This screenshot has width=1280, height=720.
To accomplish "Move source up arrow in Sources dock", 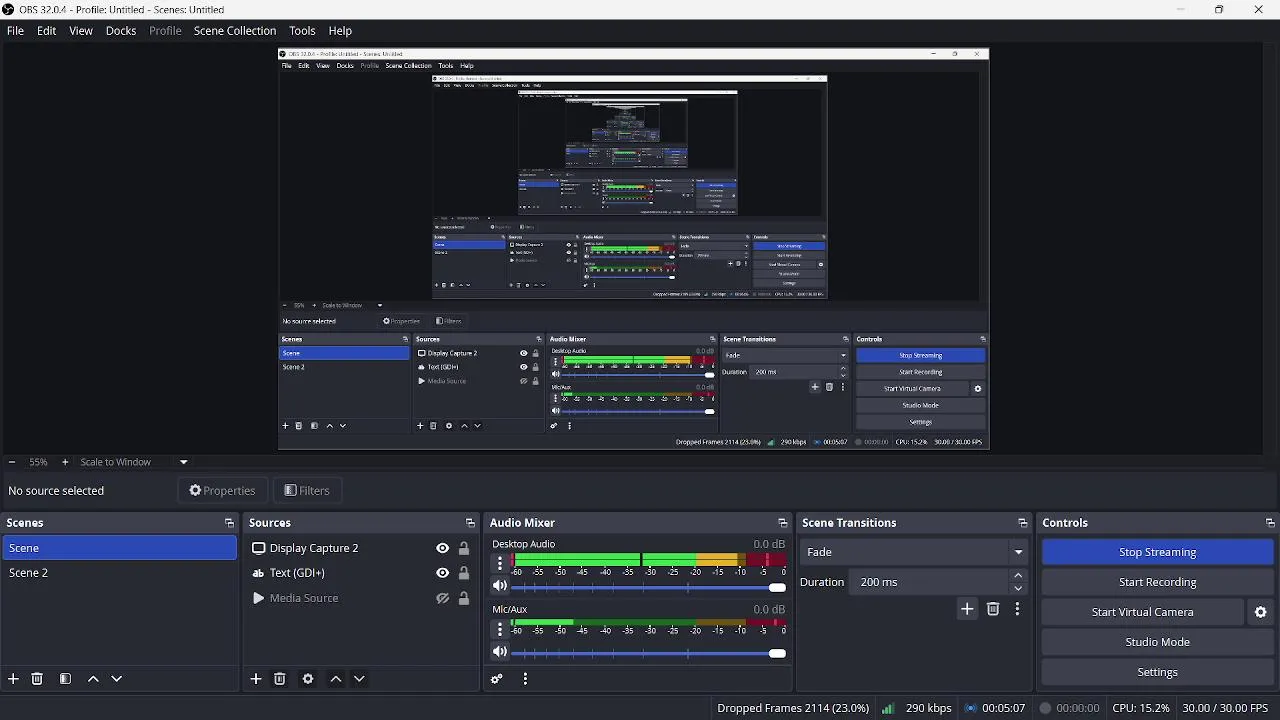I will pos(336,679).
